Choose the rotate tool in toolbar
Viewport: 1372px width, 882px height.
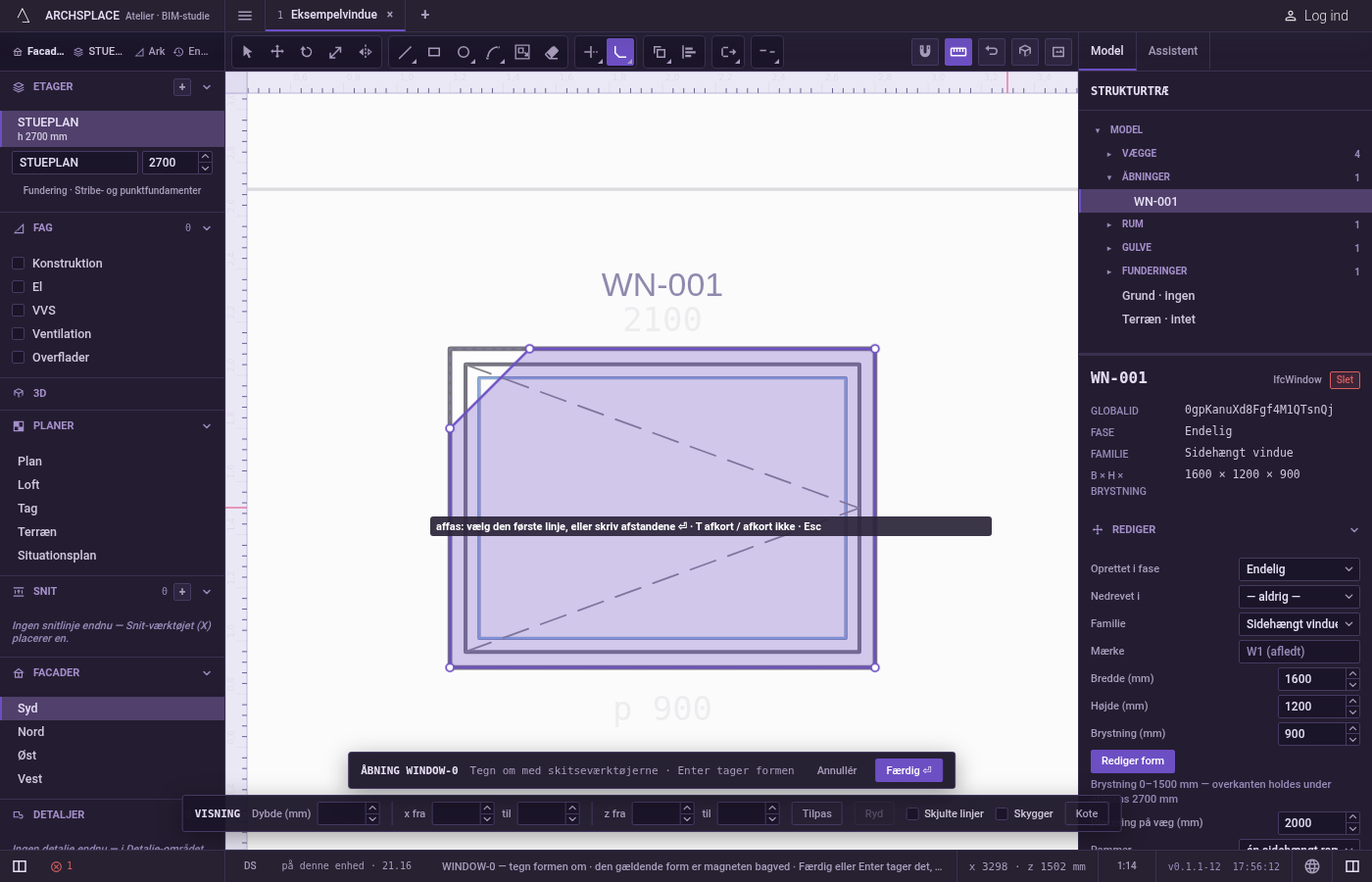[x=307, y=52]
